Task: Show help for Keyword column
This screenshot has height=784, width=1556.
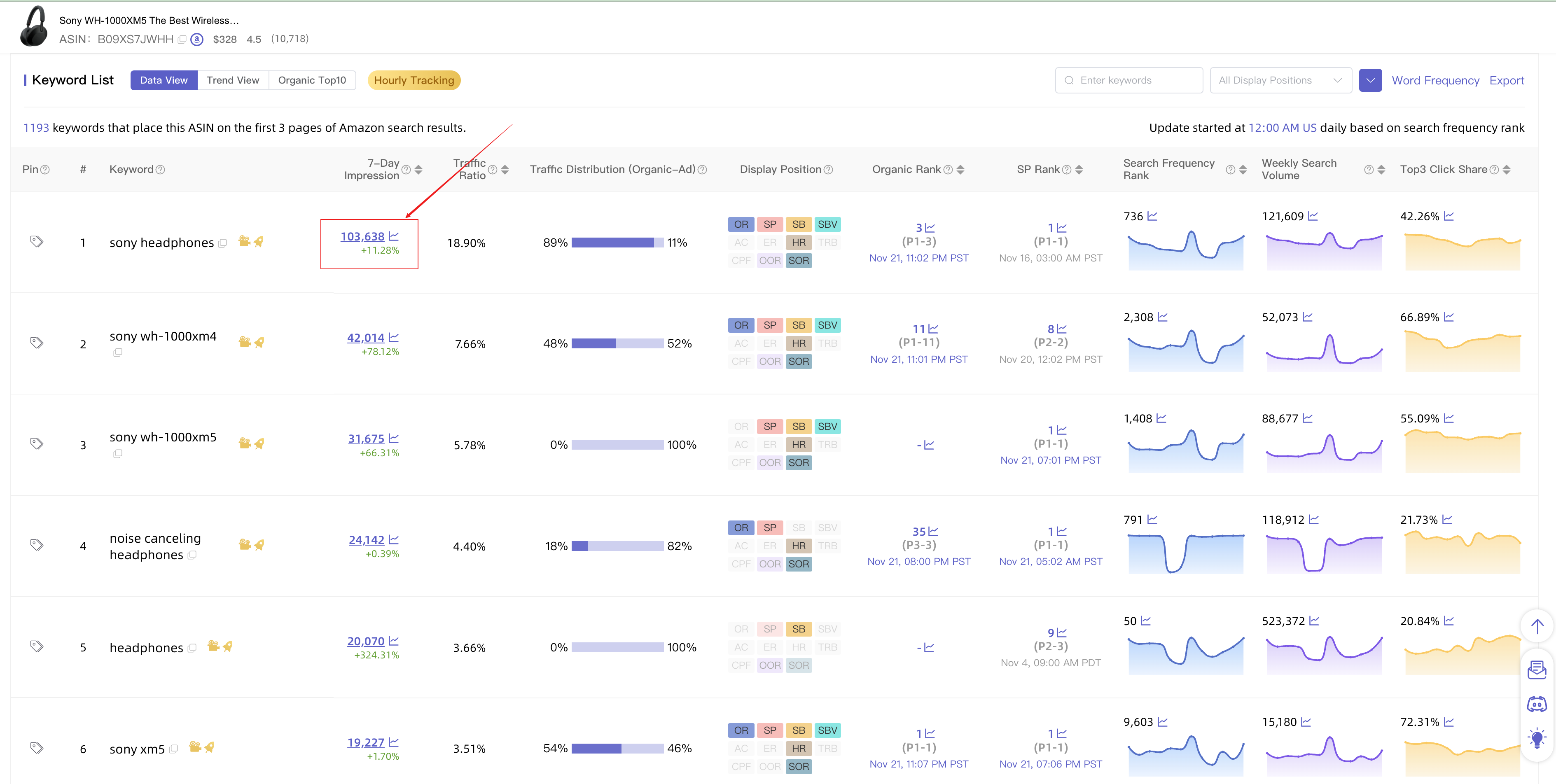Action: point(160,170)
